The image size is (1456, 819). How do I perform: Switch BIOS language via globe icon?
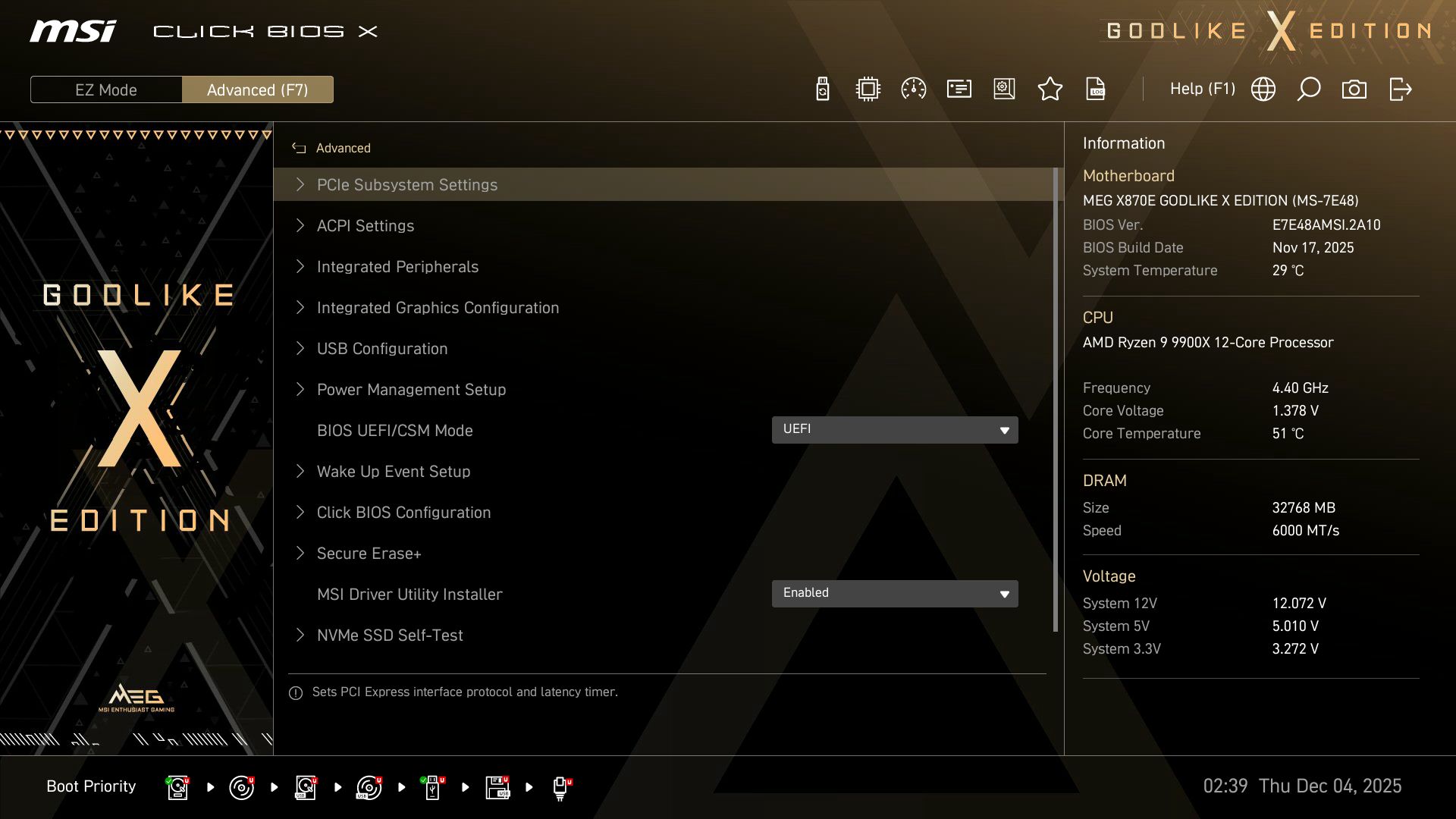[x=1263, y=89]
